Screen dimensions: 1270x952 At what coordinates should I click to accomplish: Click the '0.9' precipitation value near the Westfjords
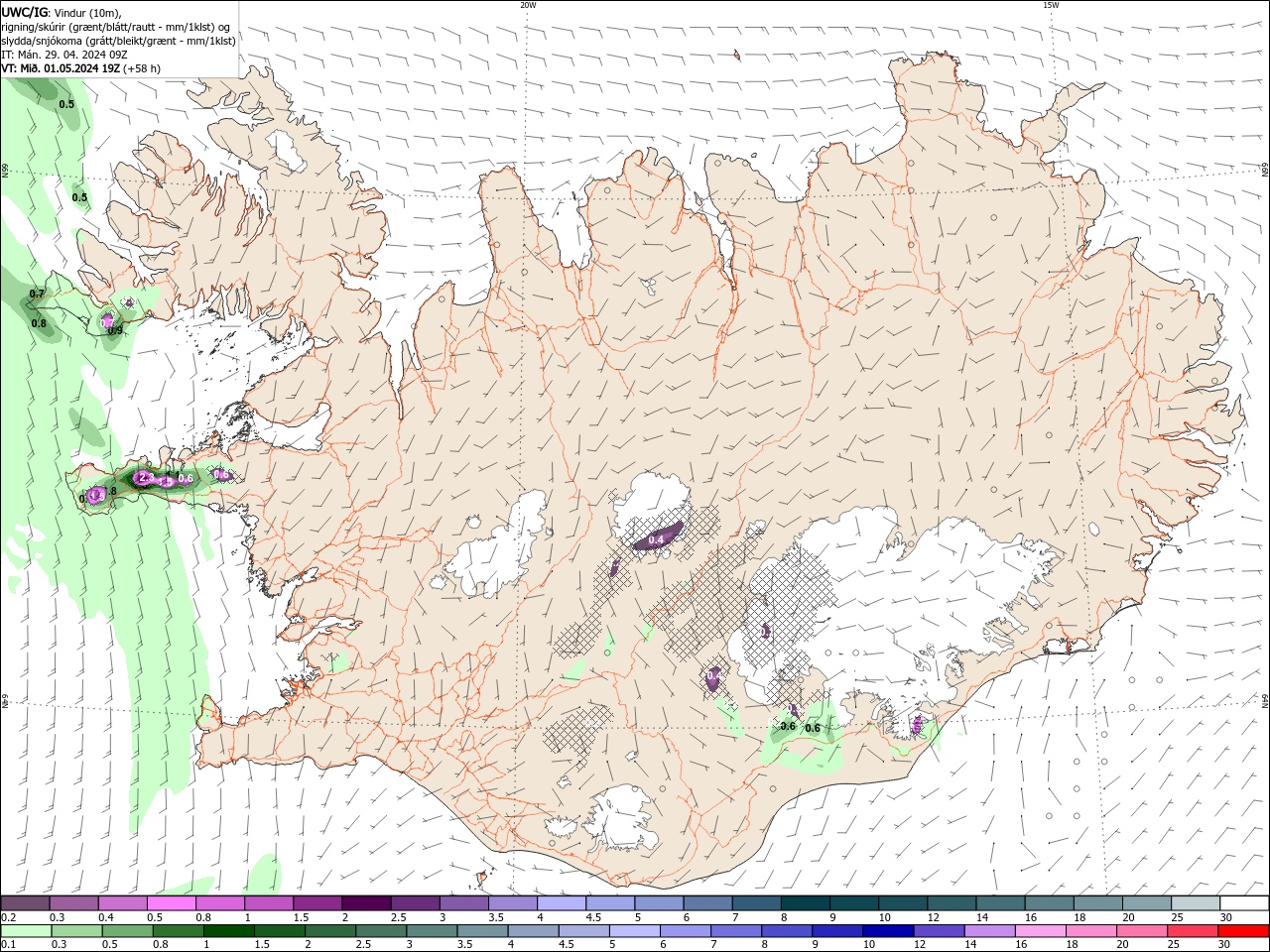pos(115,331)
